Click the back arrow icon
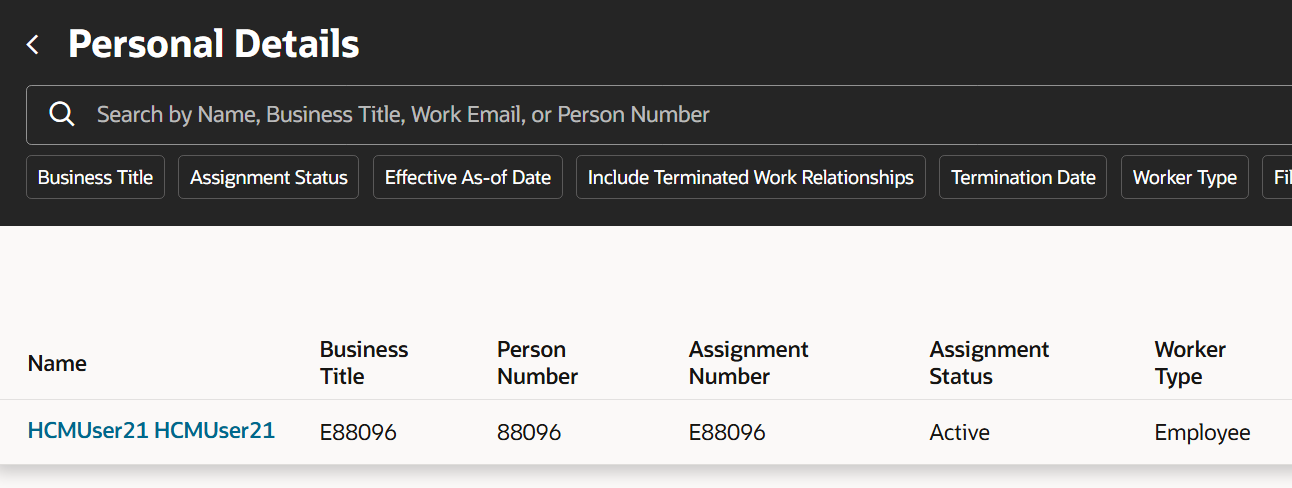The image size is (1292, 488). pyautogui.click(x=33, y=45)
